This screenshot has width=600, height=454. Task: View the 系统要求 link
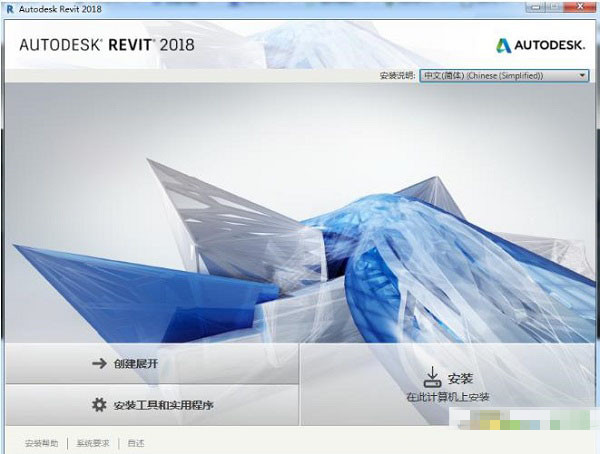(x=92, y=443)
